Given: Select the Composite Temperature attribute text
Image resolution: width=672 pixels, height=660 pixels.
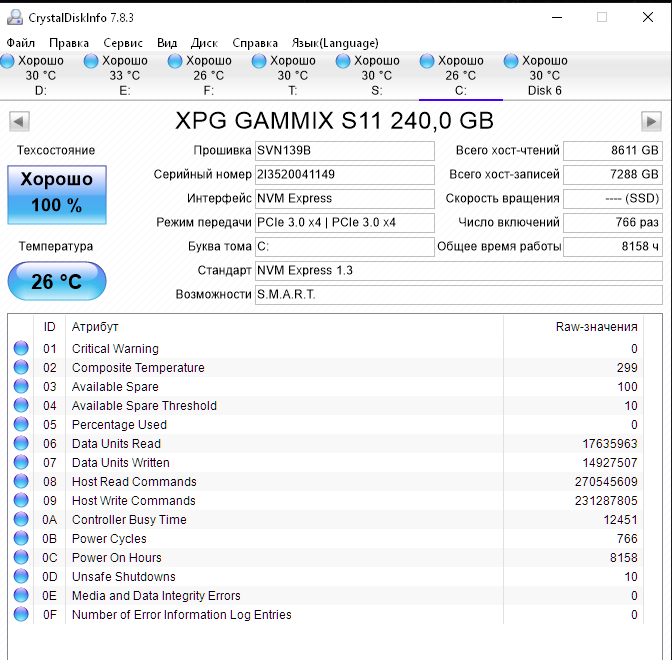Looking at the screenshot, I should coord(138,368).
